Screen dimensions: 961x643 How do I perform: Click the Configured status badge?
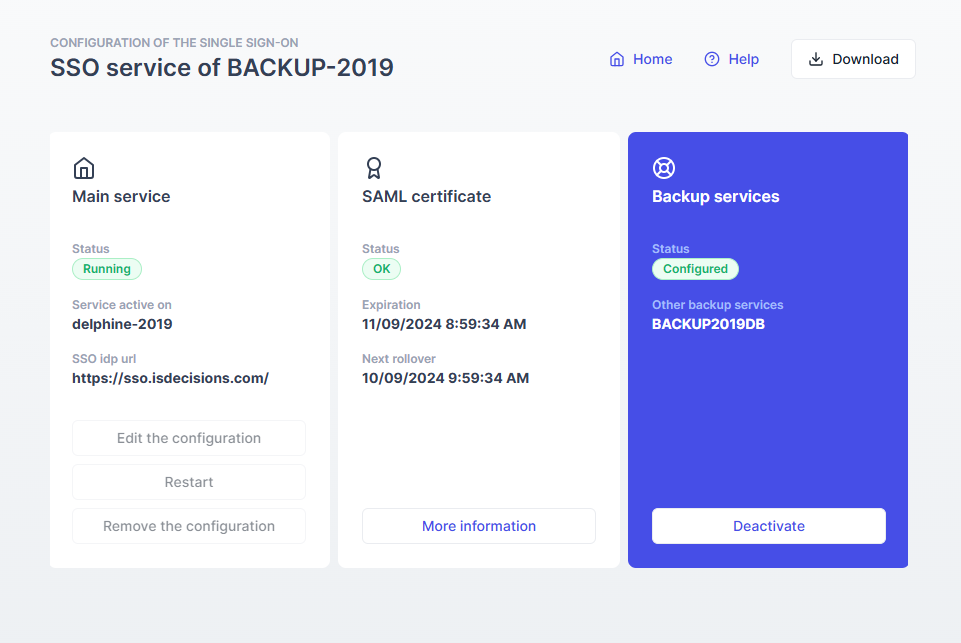695,269
